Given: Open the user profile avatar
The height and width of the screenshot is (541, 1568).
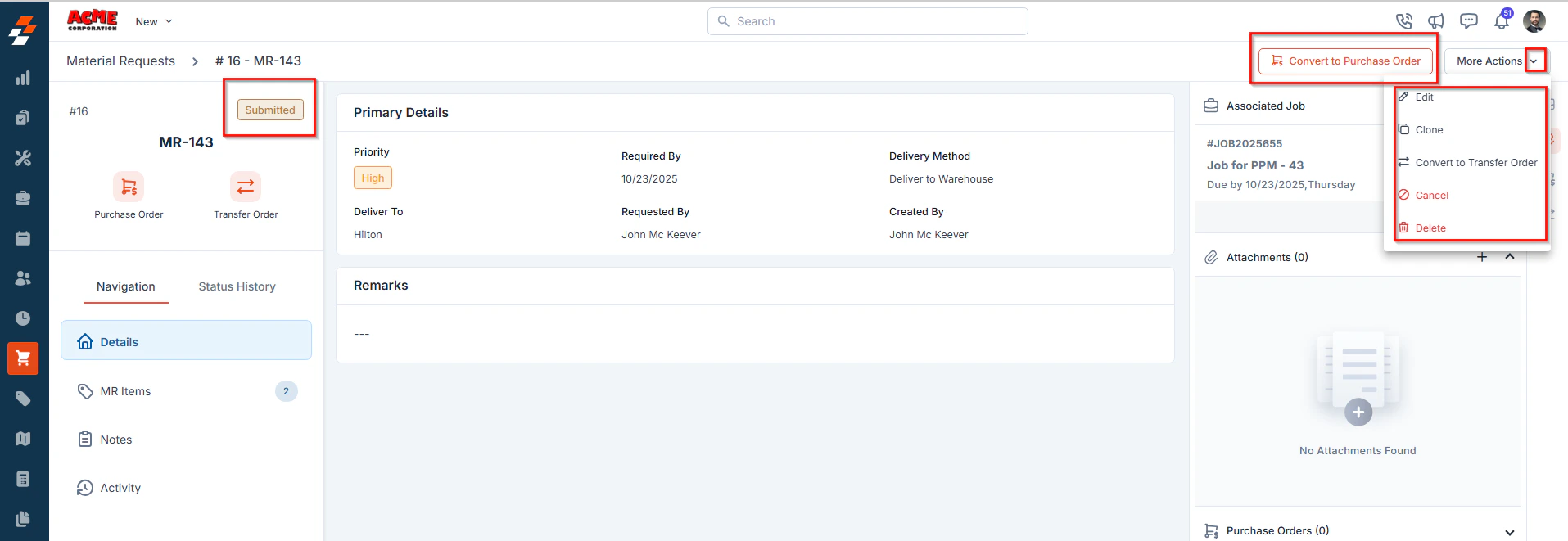Looking at the screenshot, I should 1534,21.
